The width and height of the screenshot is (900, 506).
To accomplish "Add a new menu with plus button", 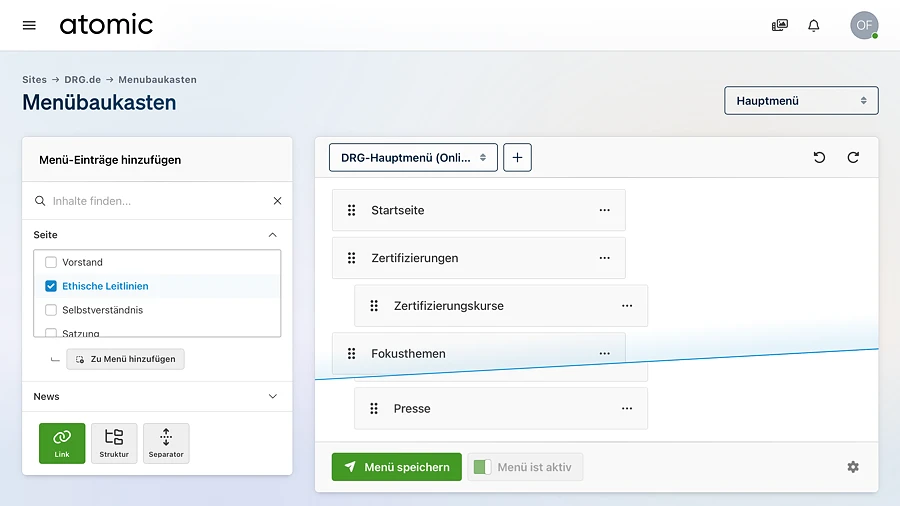I will pos(517,158).
